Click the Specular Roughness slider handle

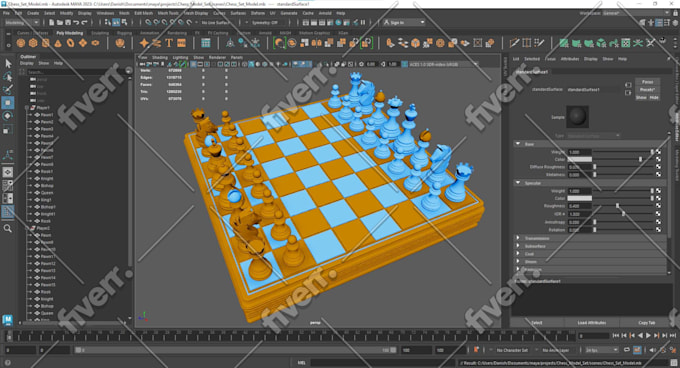[618, 206]
